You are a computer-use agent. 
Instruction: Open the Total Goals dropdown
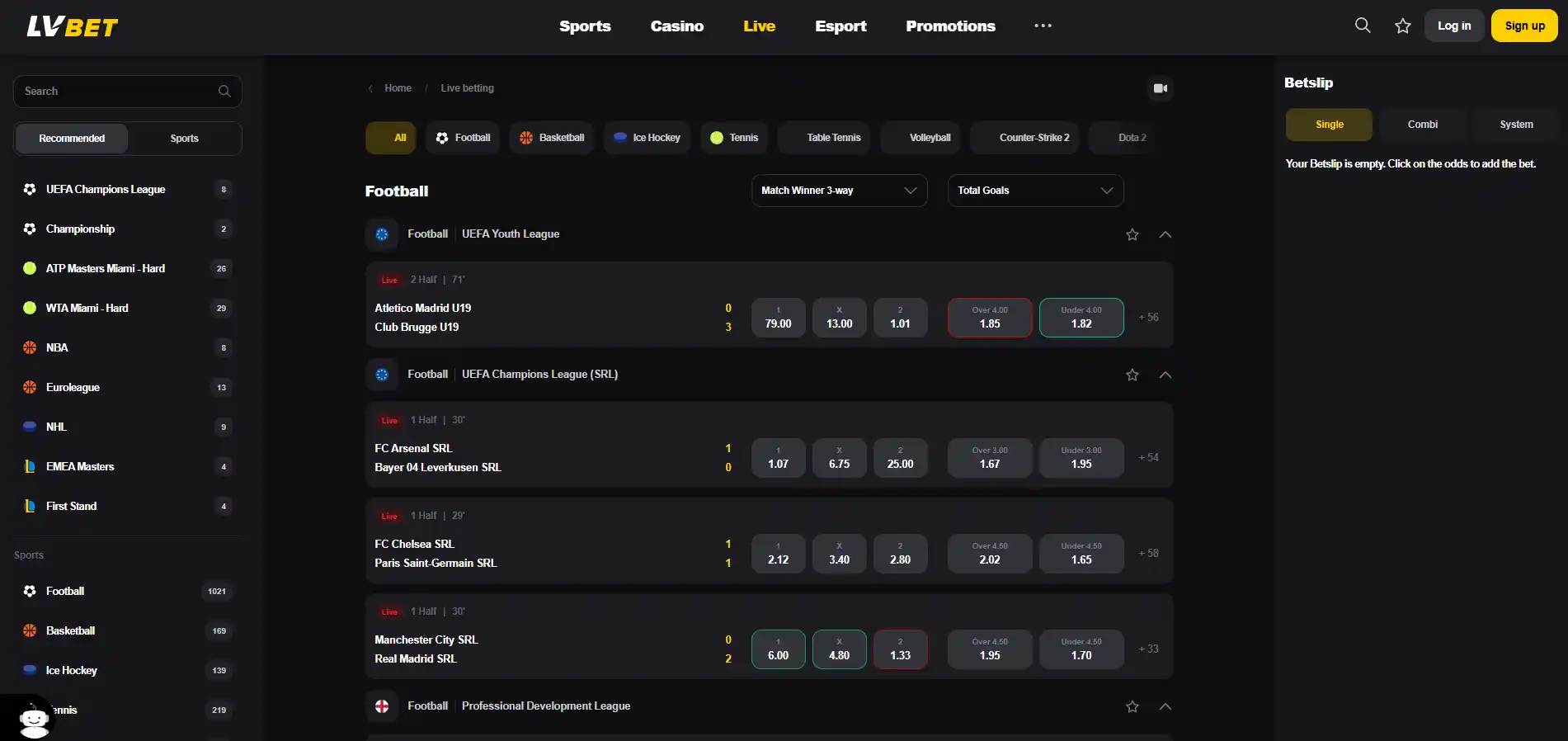click(1035, 191)
